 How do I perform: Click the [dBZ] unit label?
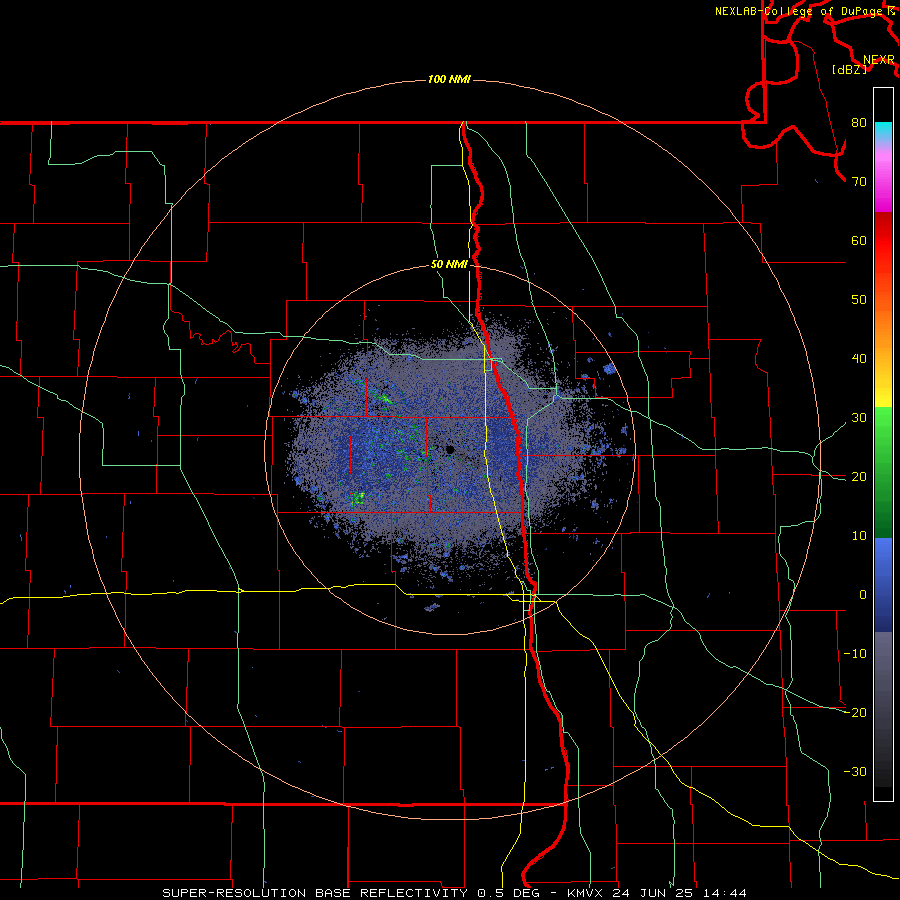pos(849,70)
